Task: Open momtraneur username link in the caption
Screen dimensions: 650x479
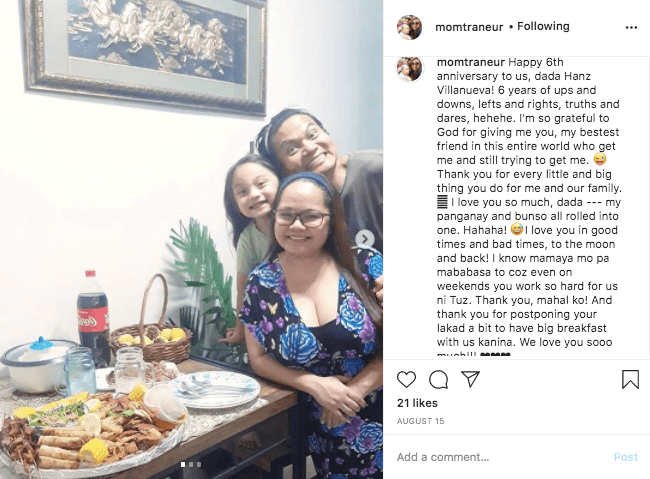Action: pyautogui.click(x=471, y=62)
